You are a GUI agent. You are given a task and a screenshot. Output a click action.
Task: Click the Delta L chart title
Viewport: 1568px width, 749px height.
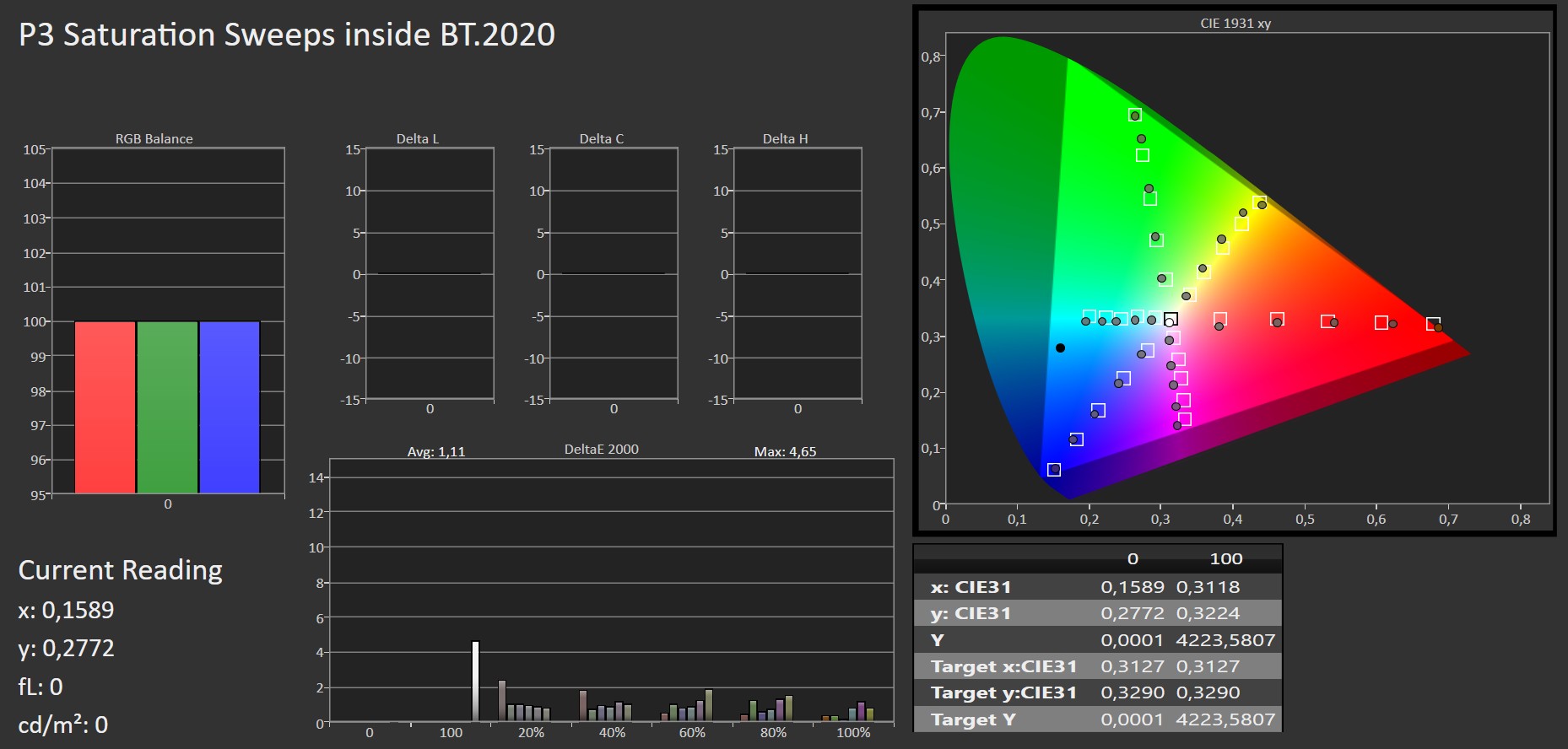(x=418, y=139)
